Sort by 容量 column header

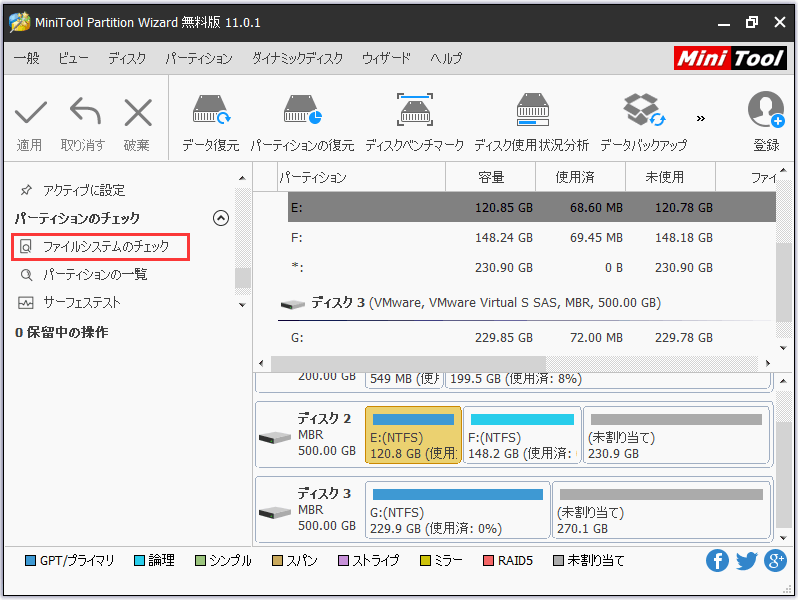tap(491, 177)
